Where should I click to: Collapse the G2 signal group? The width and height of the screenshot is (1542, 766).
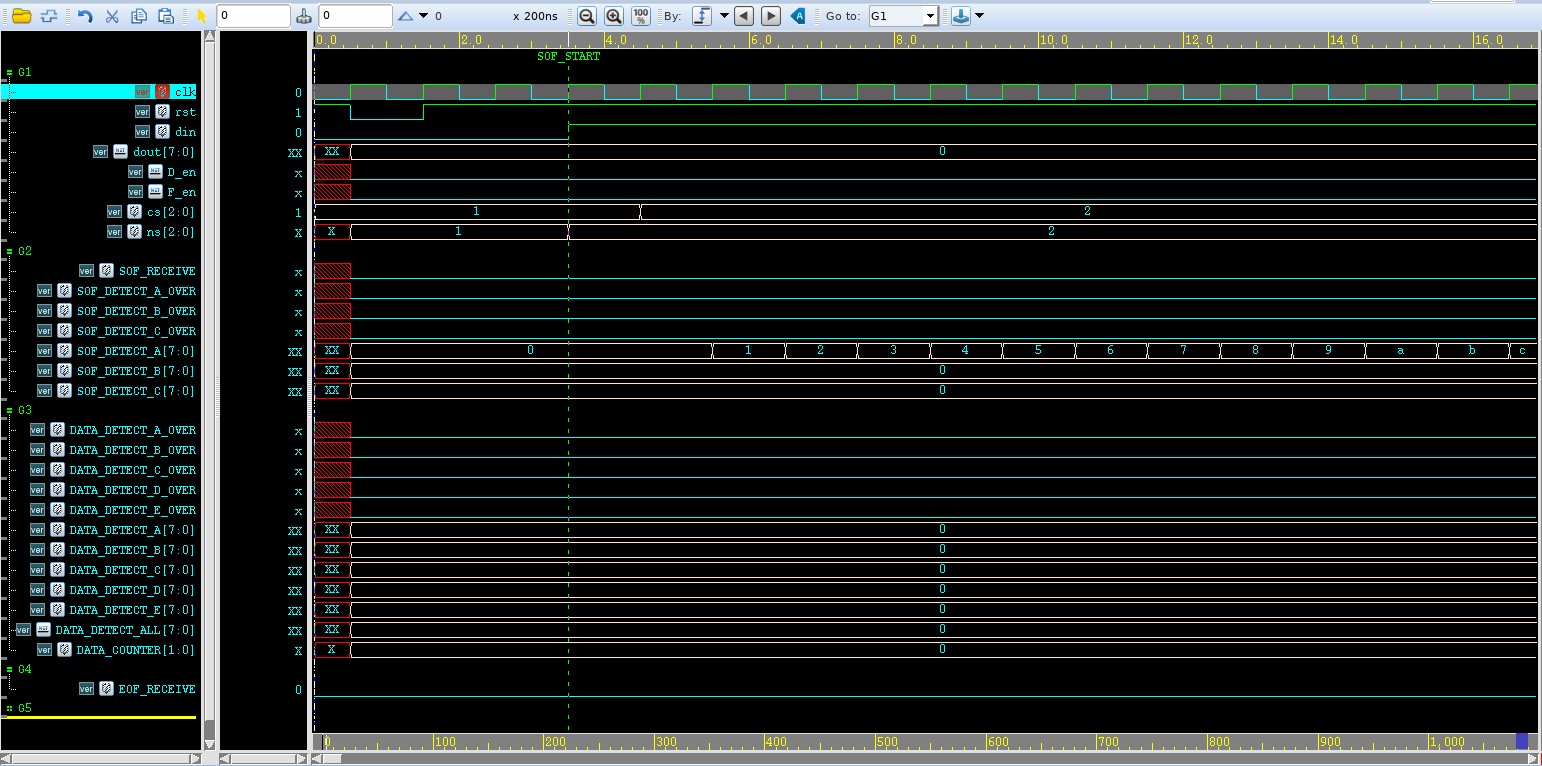[9, 251]
